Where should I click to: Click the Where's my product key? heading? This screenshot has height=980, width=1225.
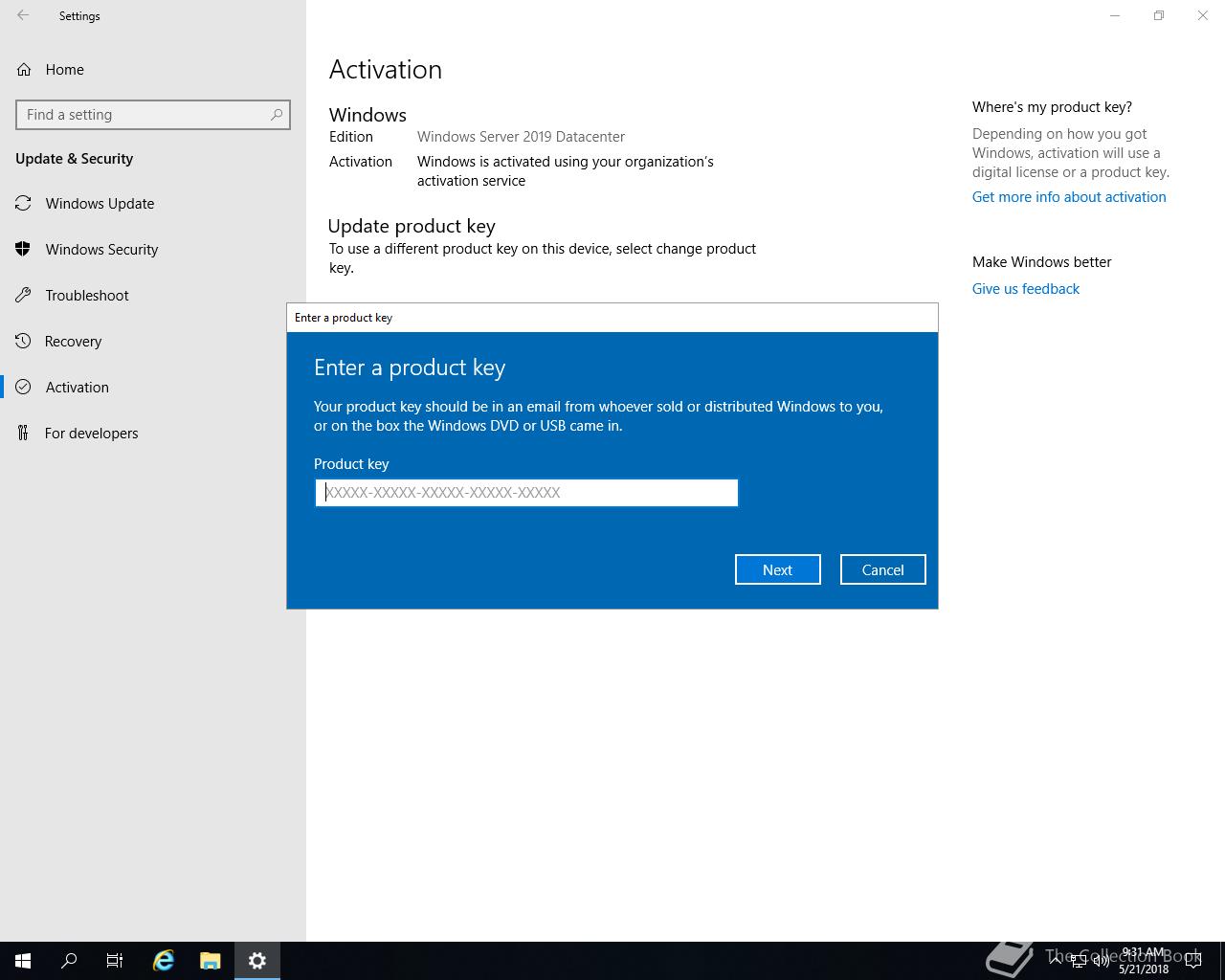pos(1052,107)
